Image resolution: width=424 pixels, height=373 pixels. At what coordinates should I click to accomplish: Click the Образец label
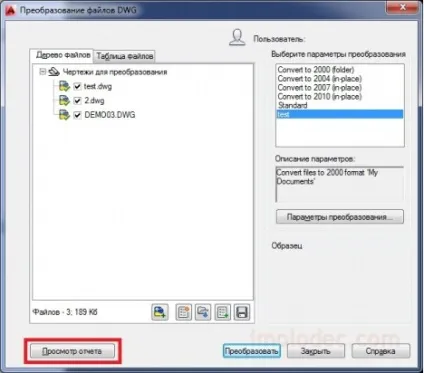[287, 246]
